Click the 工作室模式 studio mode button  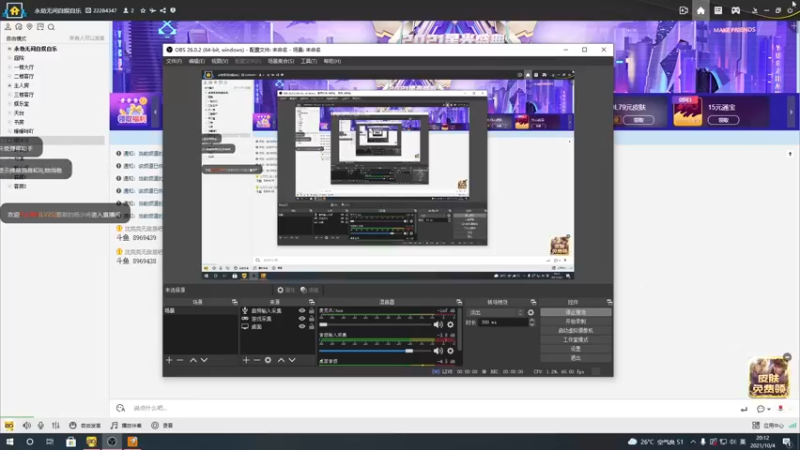tap(576, 340)
